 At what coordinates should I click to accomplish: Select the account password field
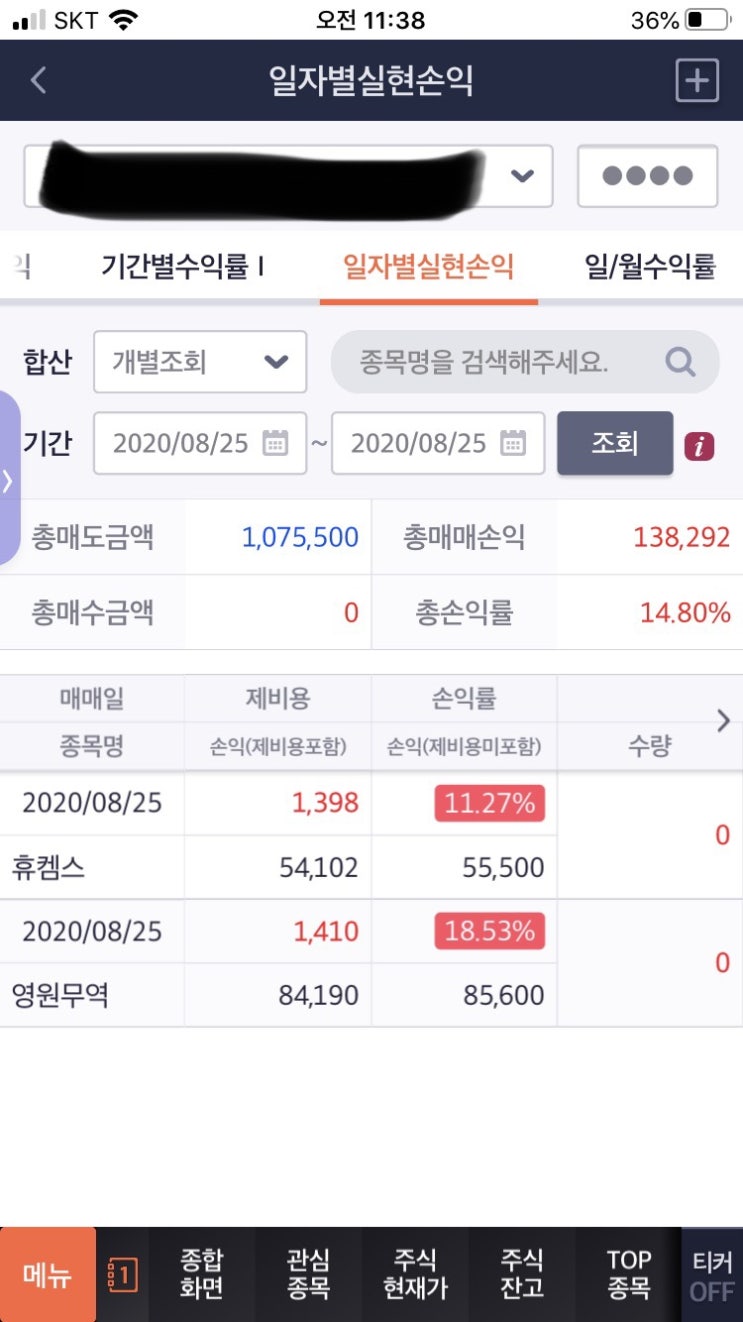point(647,176)
